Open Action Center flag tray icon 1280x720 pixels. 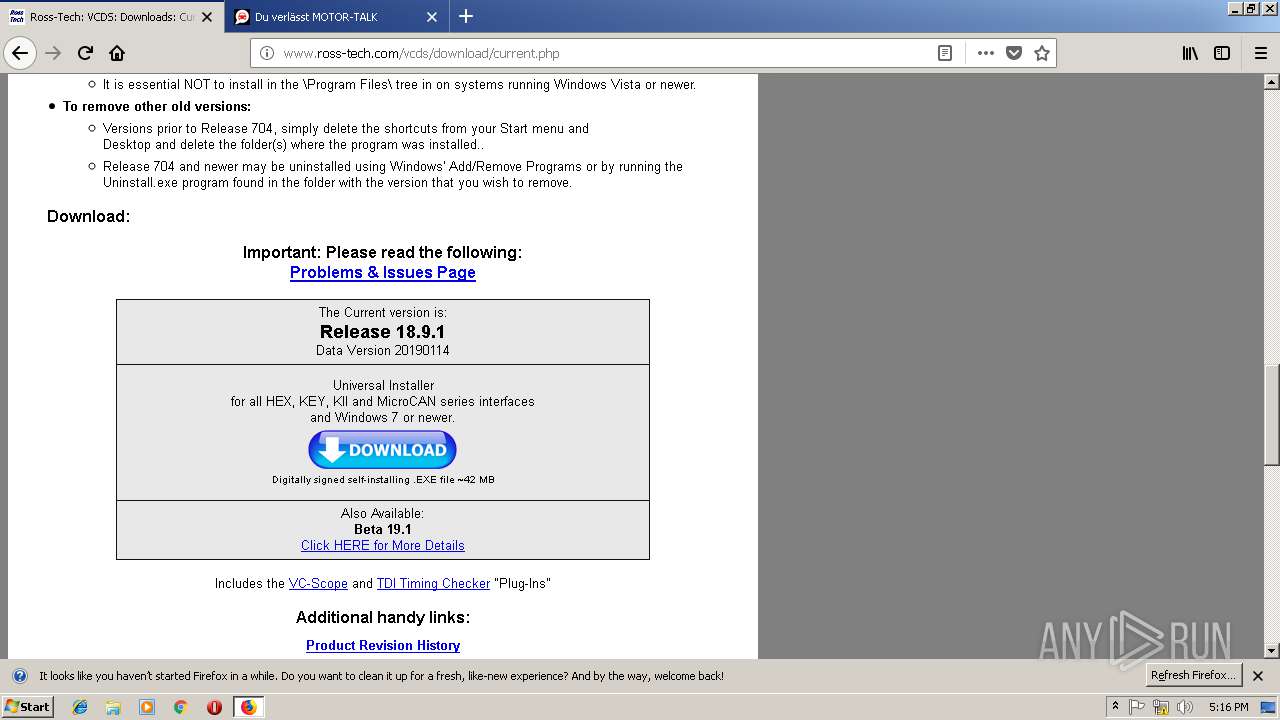click(x=1137, y=707)
